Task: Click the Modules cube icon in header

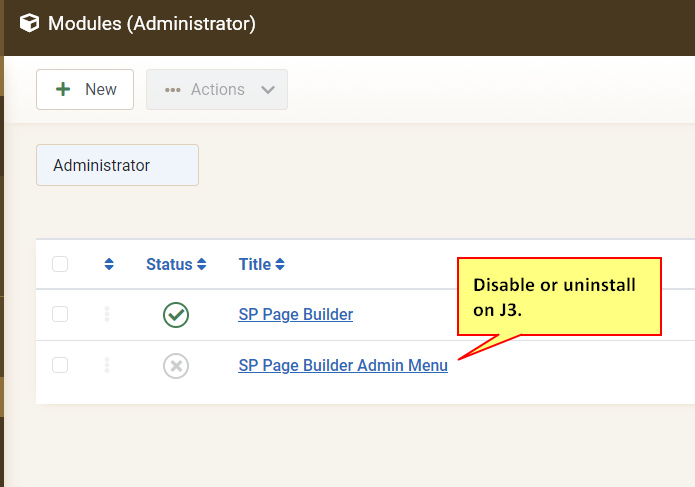Action: pos(29,23)
